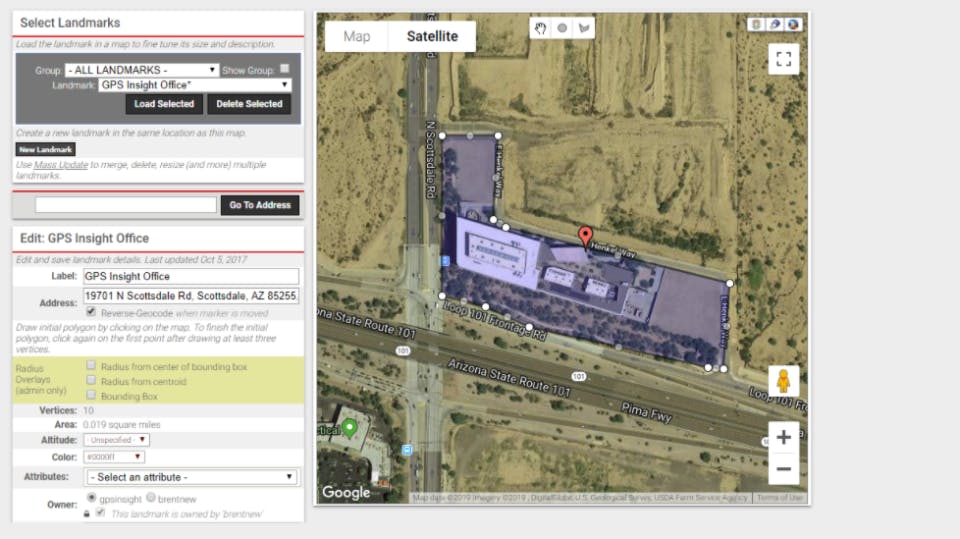Select gpsinsight as owner
The height and width of the screenshot is (539, 960).
[x=92, y=497]
